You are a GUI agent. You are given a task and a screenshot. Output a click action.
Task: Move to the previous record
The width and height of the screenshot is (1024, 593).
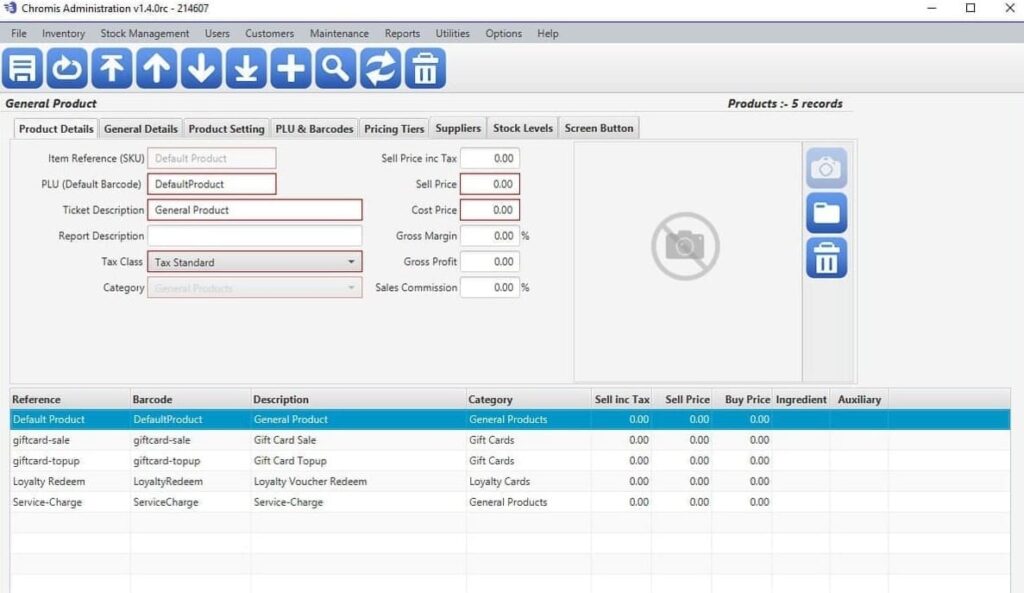pos(156,69)
